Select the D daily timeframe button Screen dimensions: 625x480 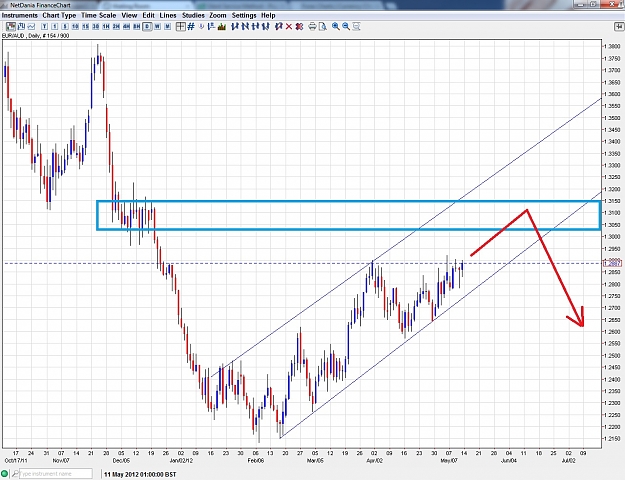pyautogui.click(x=147, y=26)
